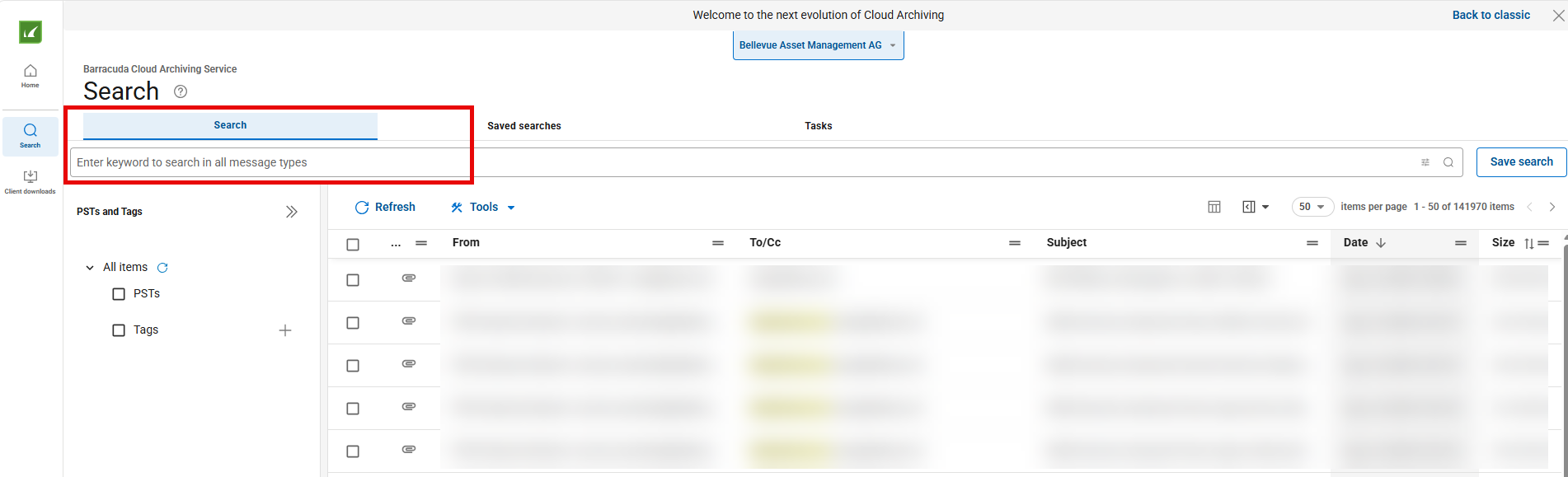Toggle the select-all header checkbox

click(353, 245)
